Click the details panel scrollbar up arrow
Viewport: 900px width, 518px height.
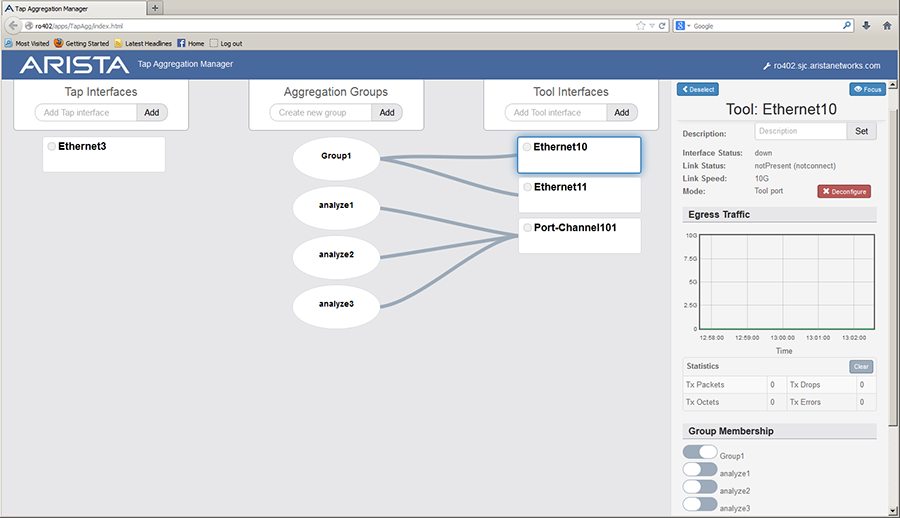pos(893,85)
